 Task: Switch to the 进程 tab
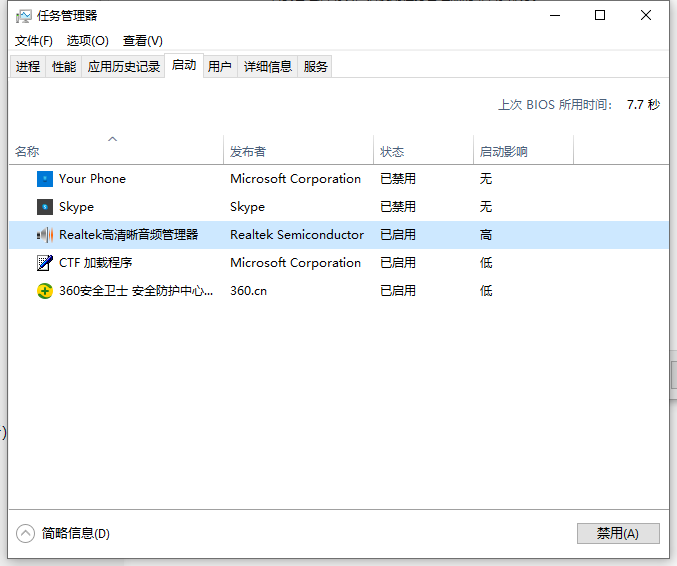[28, 66]
